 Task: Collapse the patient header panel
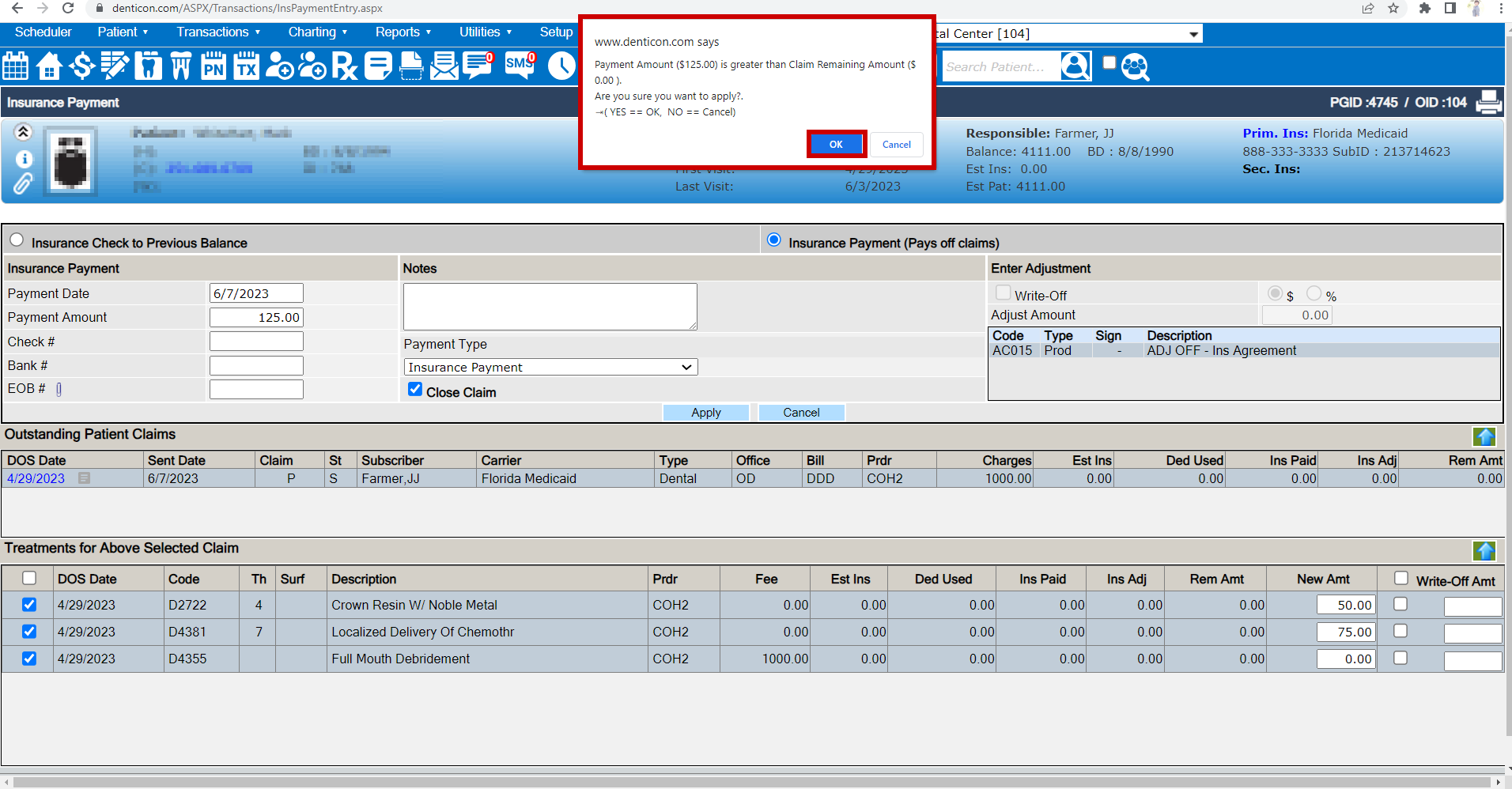tap(23, 132)
